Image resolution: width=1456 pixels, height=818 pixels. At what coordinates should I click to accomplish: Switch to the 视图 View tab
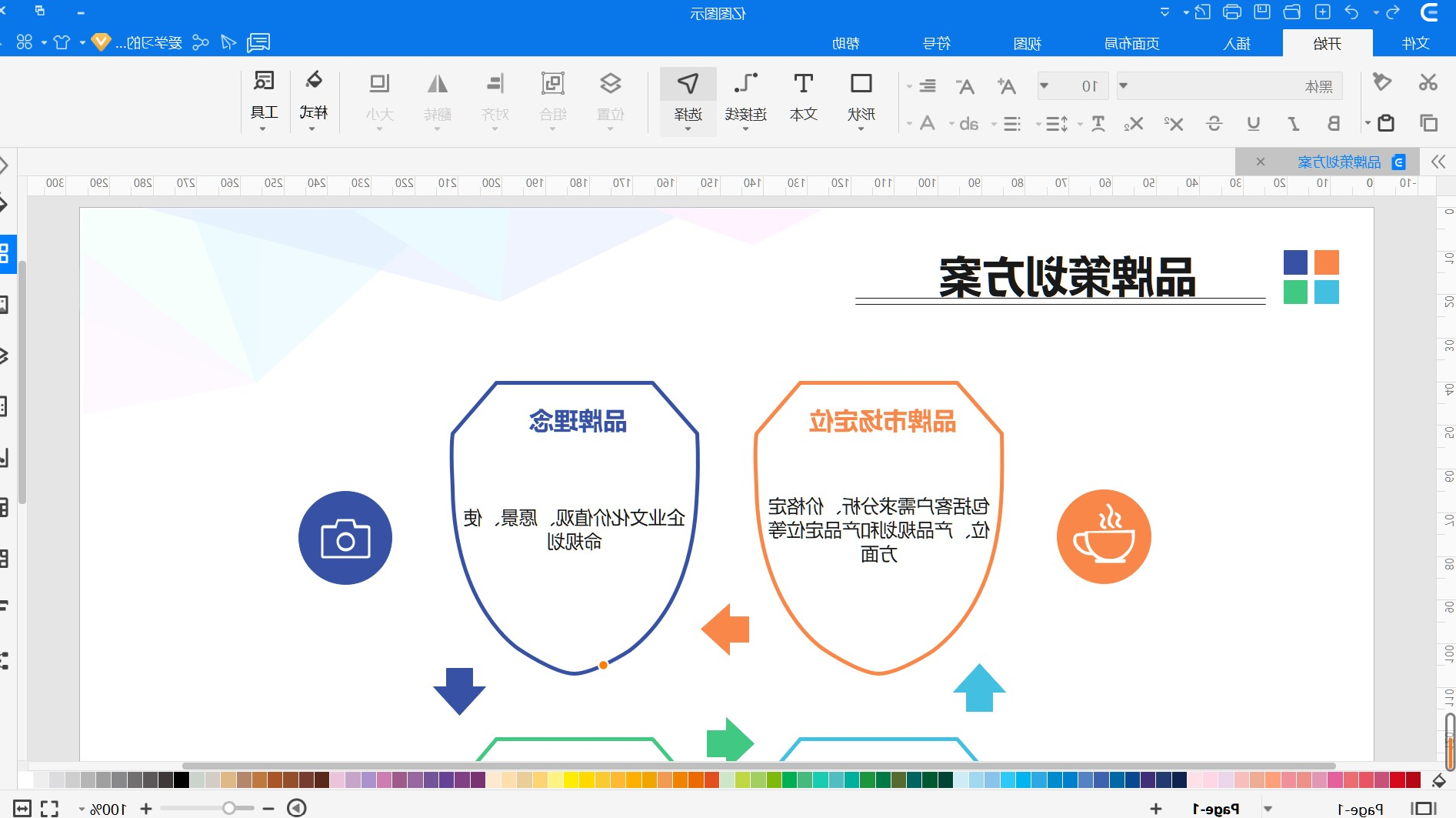[x=1028, y=43]
